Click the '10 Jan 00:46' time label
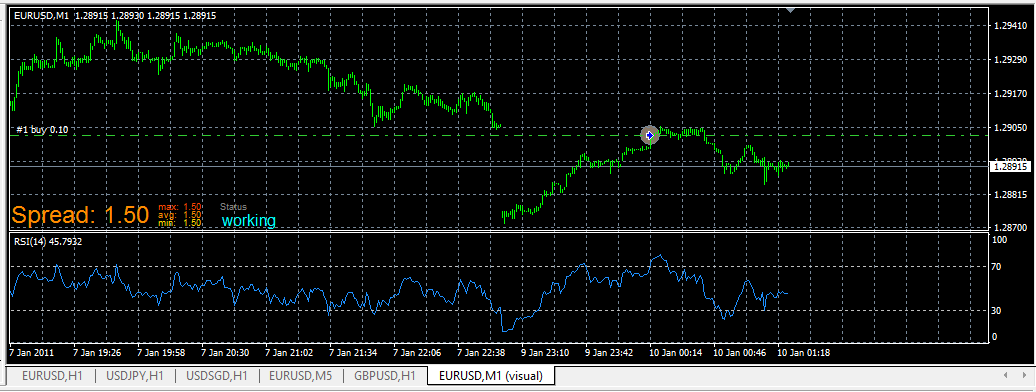Image resolution: width=1036 pixels, height=392 pixels. [740, 353]
